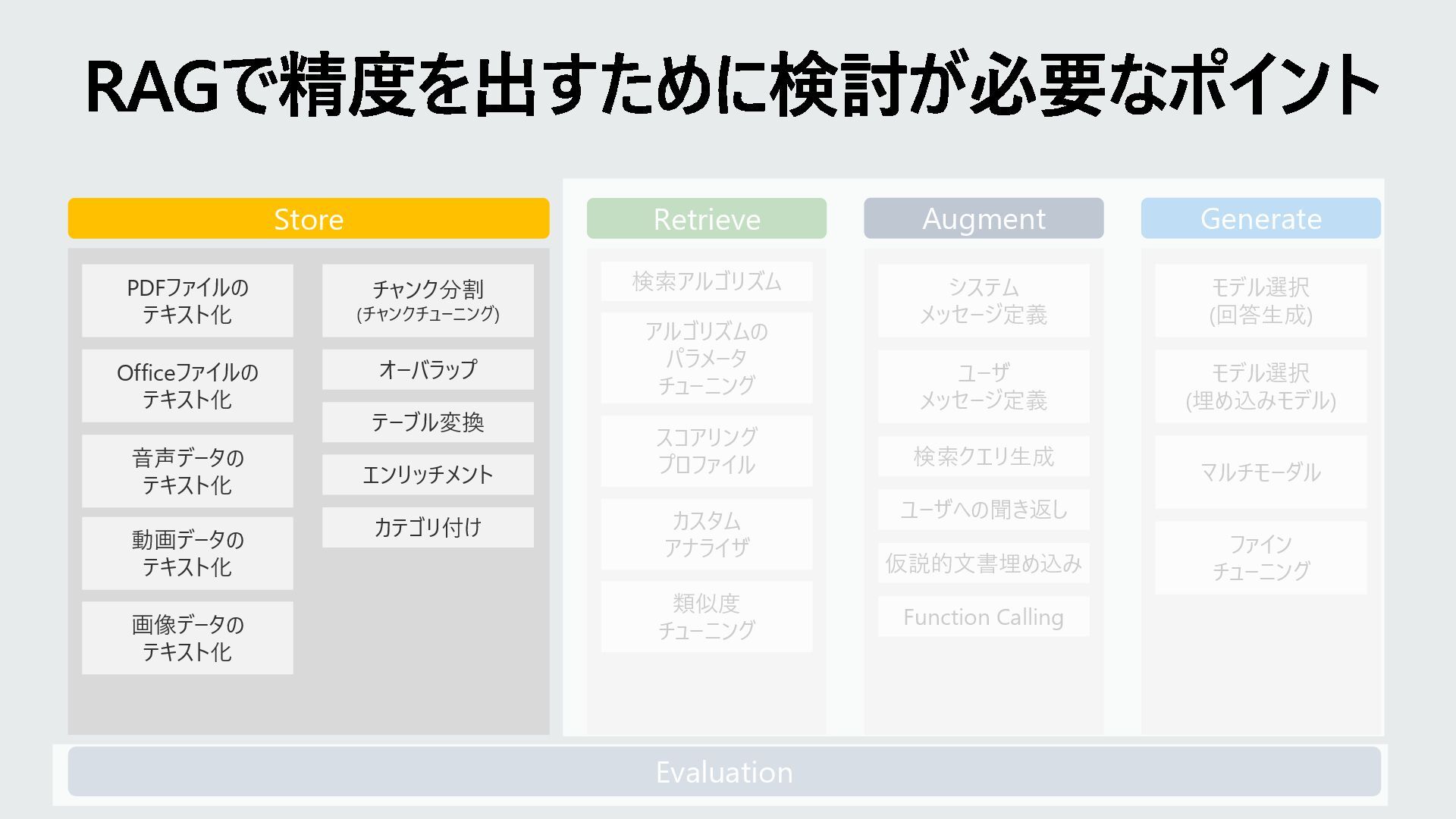Select the Retrieve header box
The height and width of the screenshot is (819, 1456).
706,219
